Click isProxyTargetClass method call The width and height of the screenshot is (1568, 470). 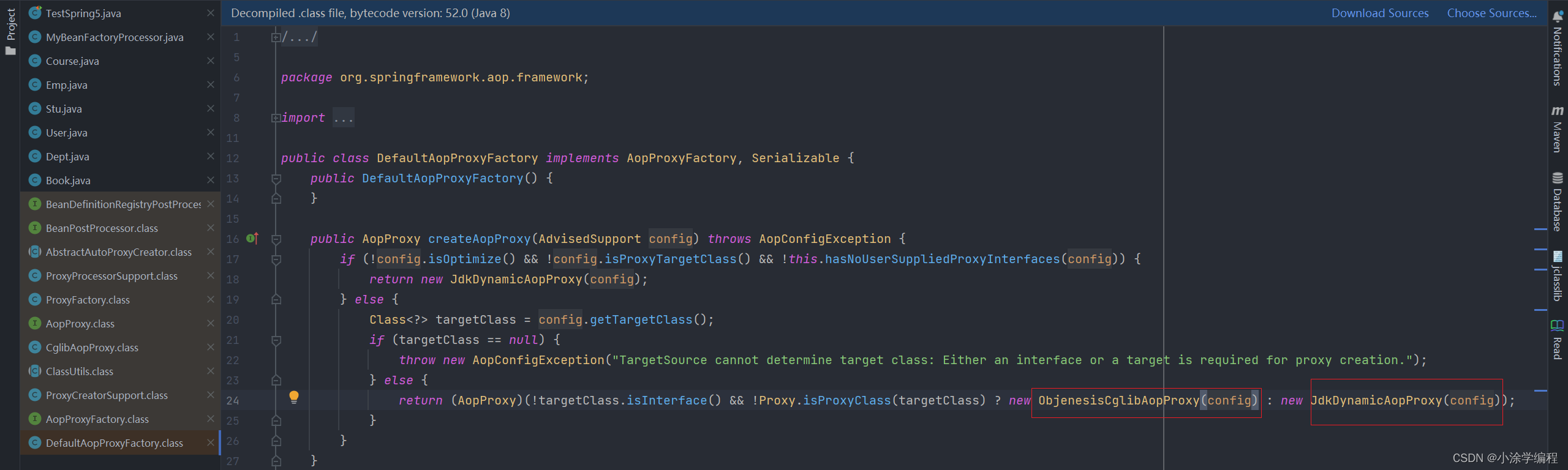pos(671,259)
